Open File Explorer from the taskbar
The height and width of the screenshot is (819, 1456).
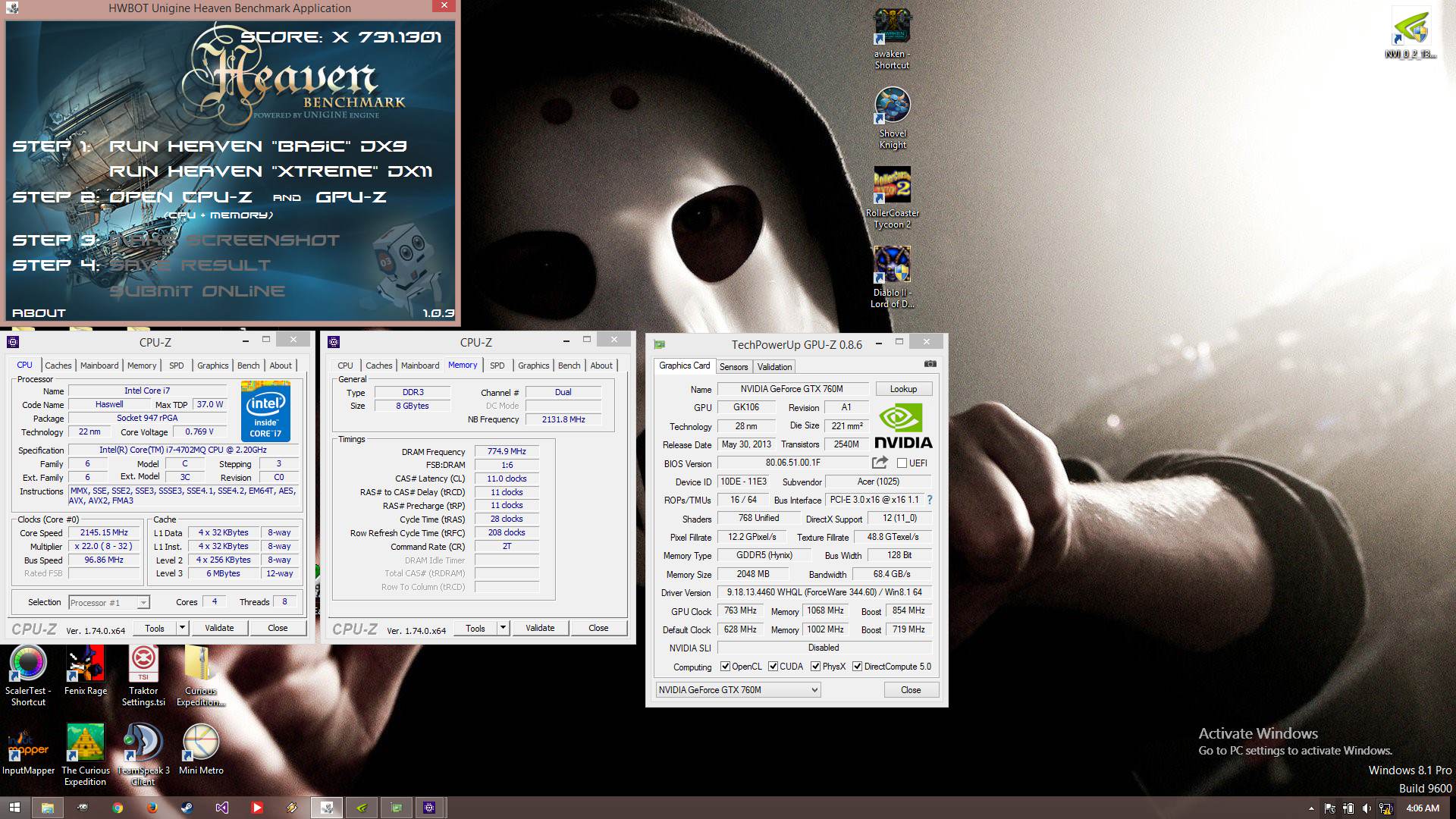tap(47, 808)
